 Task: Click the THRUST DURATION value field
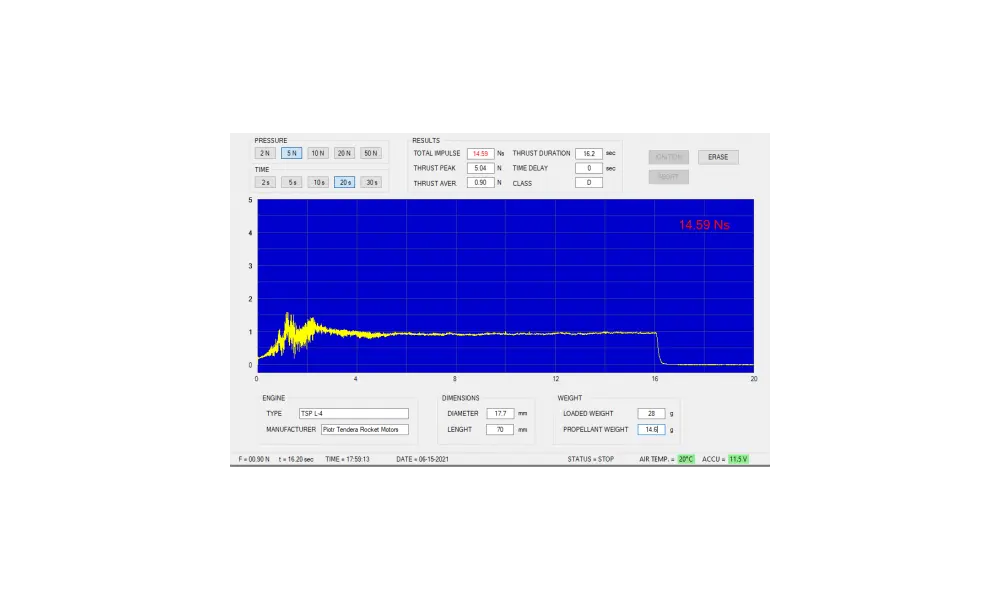click(589, 154)
